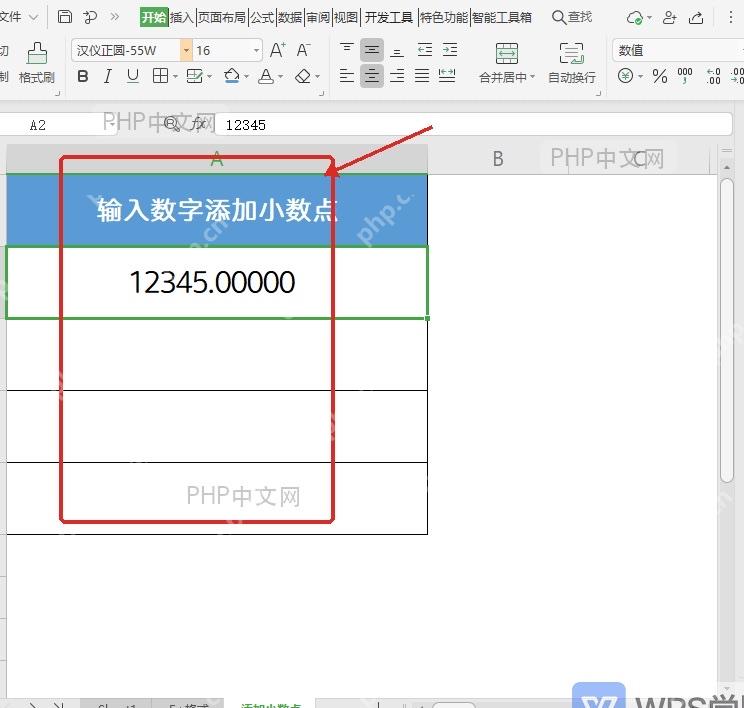Apply the font color A
Screen dimensions: 744x708
pos(266,76)
